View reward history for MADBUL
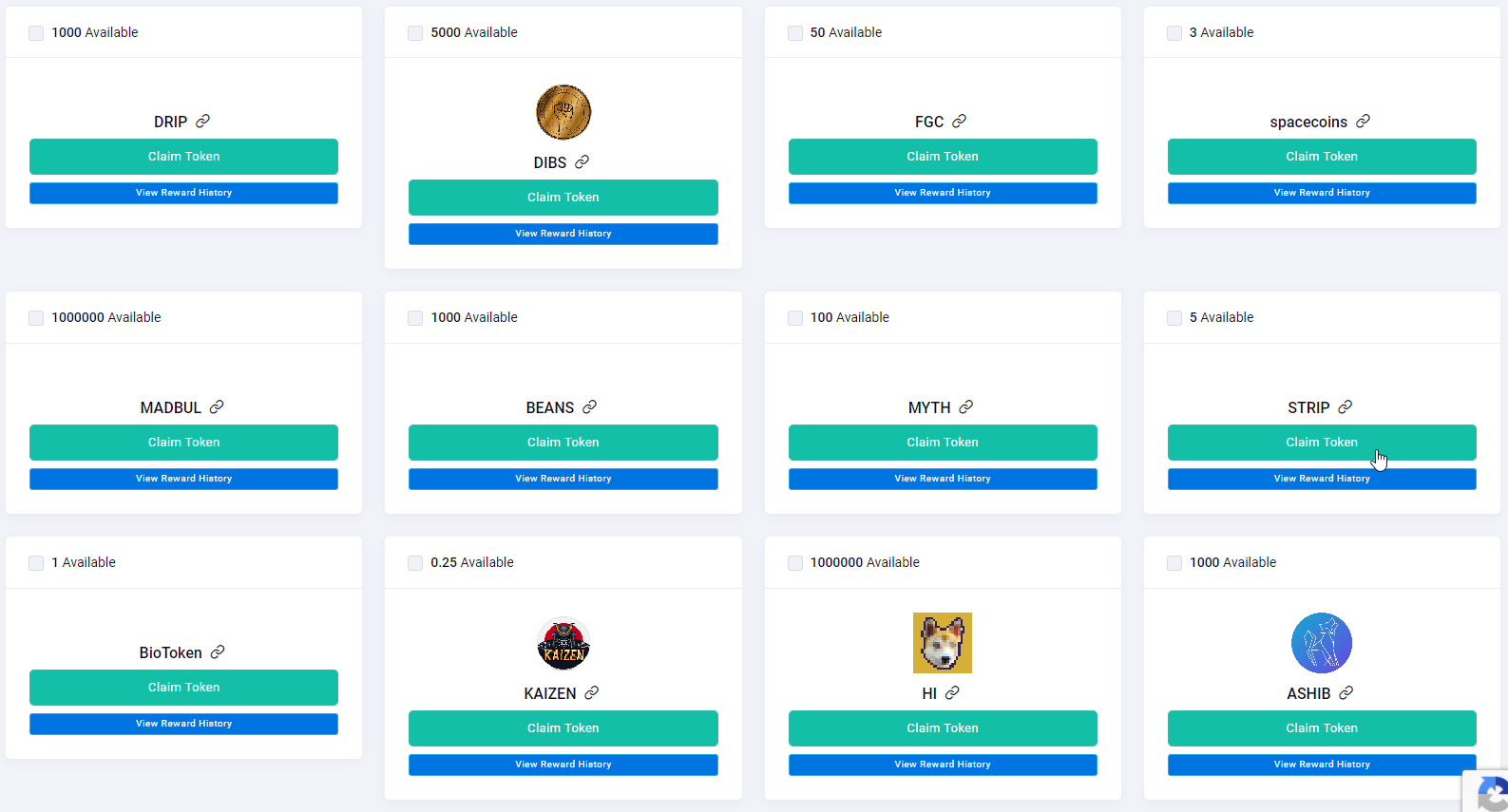The width and height of the screenshot is (1508, 812). 183,479
